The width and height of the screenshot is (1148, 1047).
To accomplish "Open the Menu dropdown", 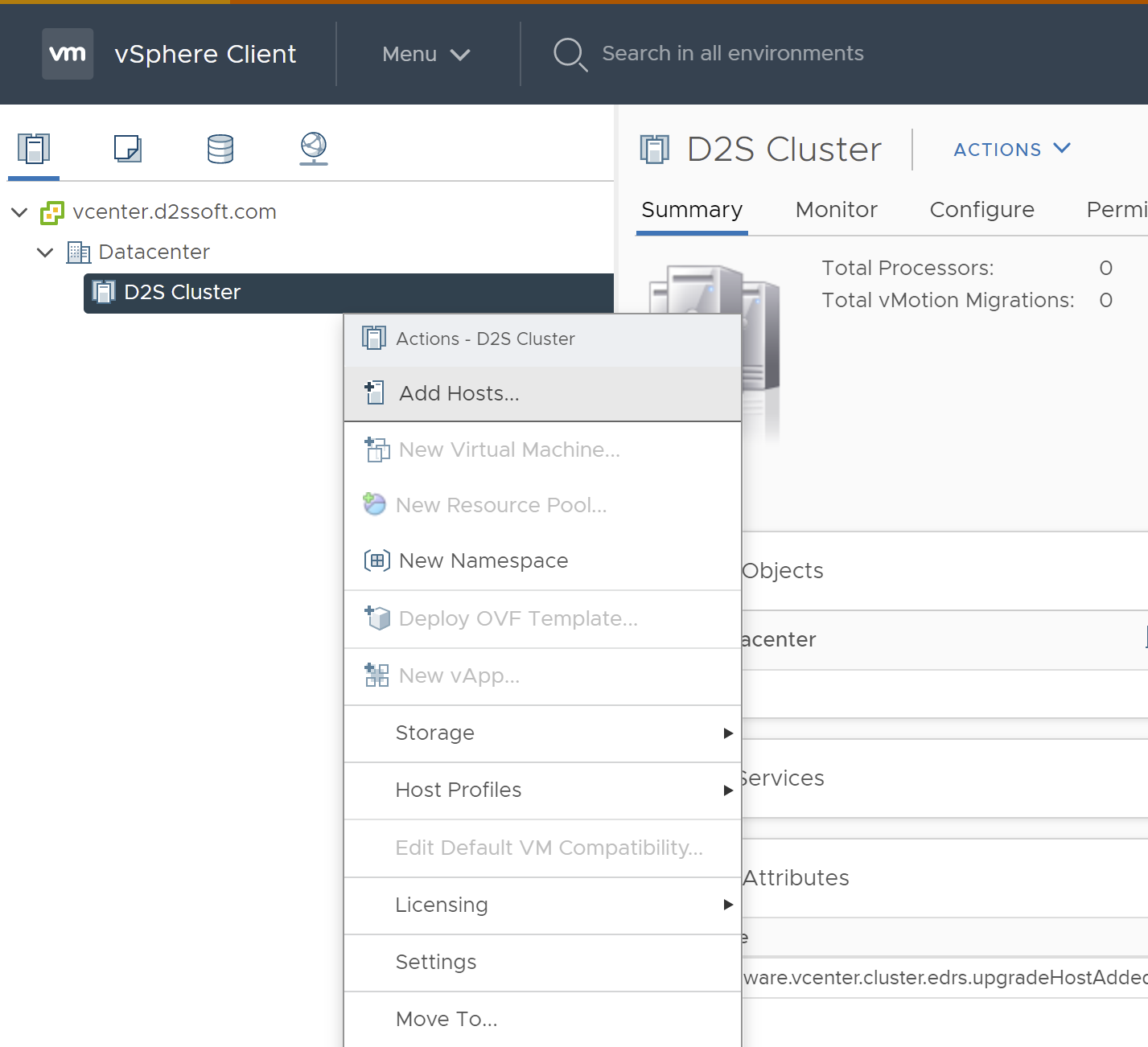I will point(426,54).
